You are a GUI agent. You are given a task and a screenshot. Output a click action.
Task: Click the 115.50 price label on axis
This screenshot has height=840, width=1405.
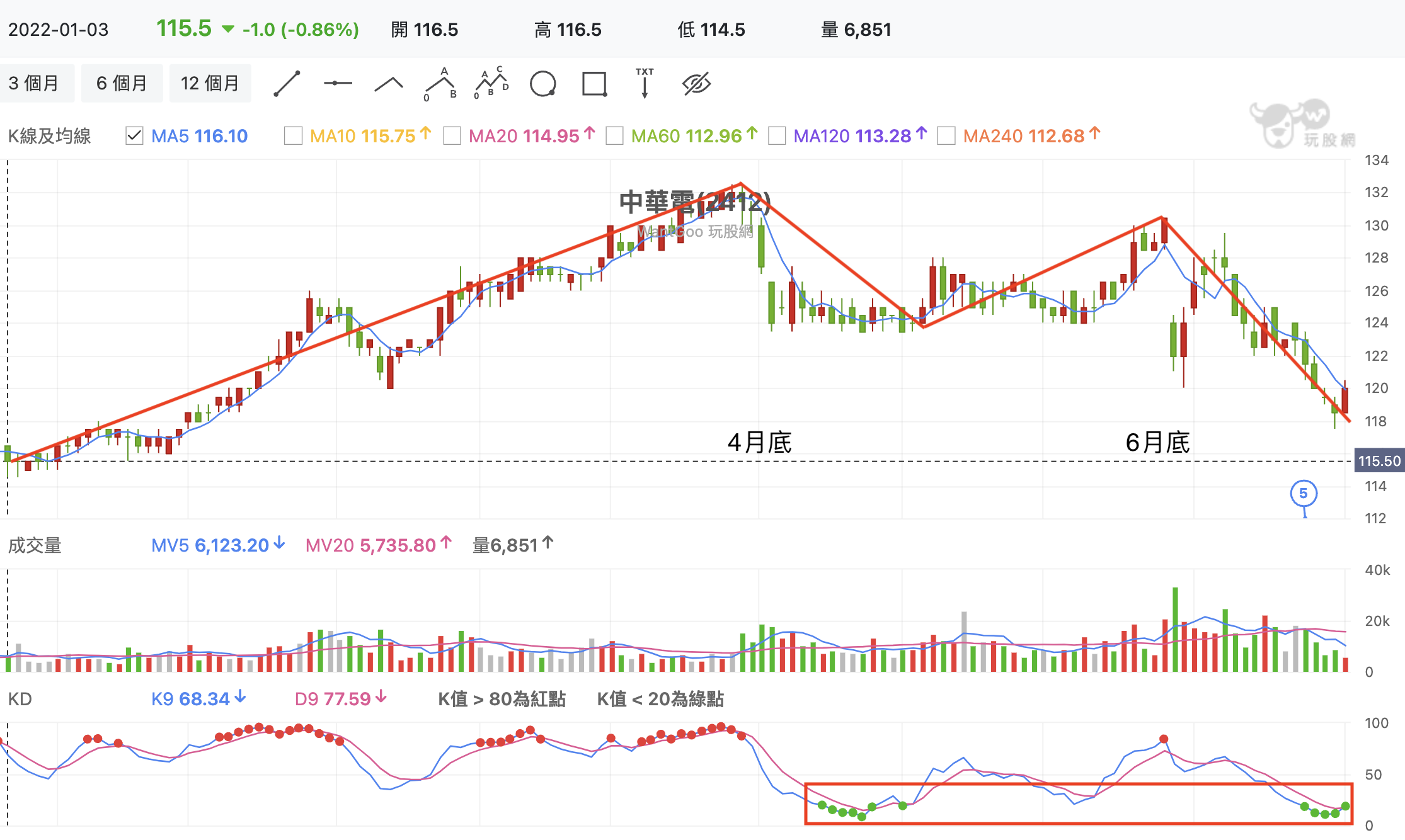click(x=1379, y=461)
